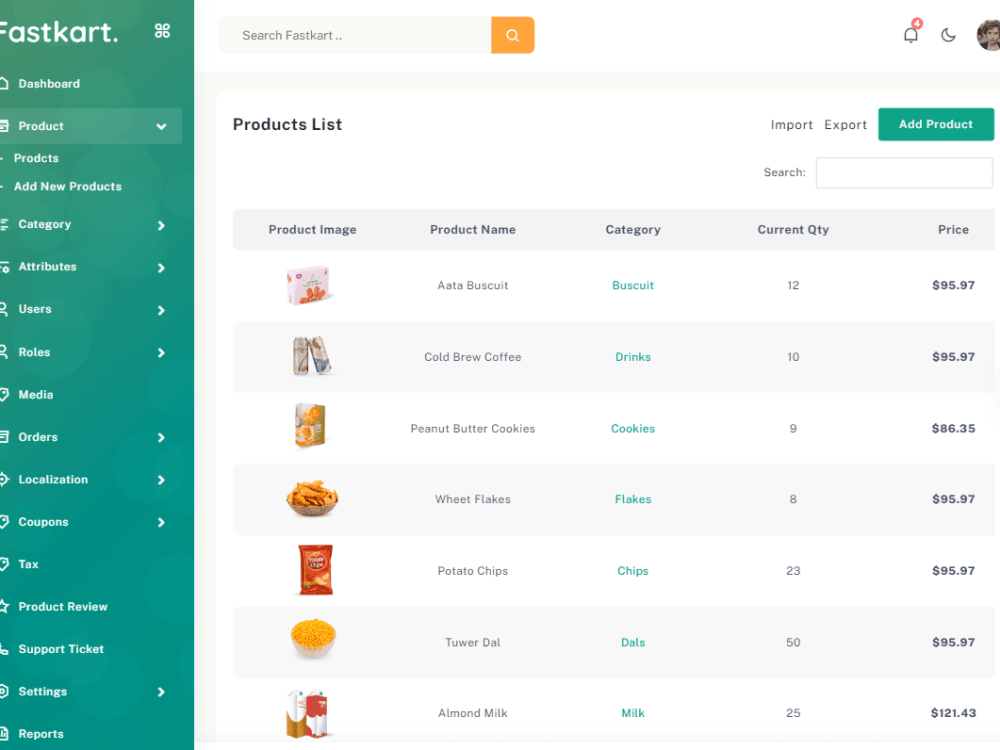
Task: Expand the Settings submenu arrow
Action: pos(161,692)
